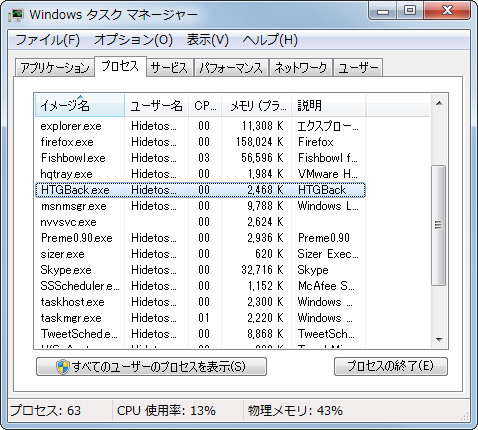
Task: Maximize the Task Manager window
Action: coord(410,11)
